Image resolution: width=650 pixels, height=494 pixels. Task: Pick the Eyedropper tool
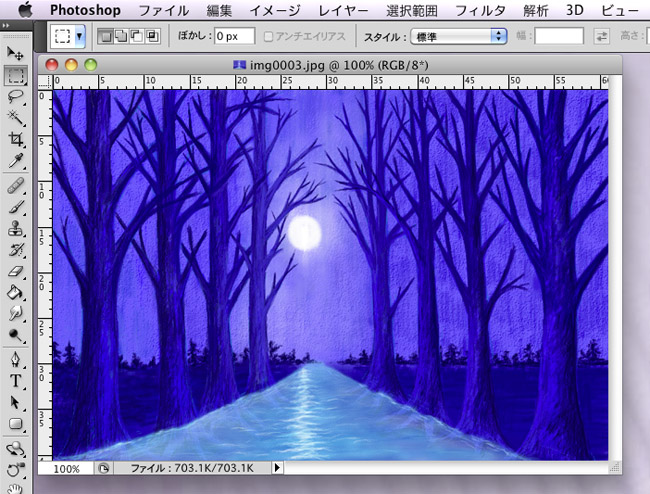coord(16,162)
